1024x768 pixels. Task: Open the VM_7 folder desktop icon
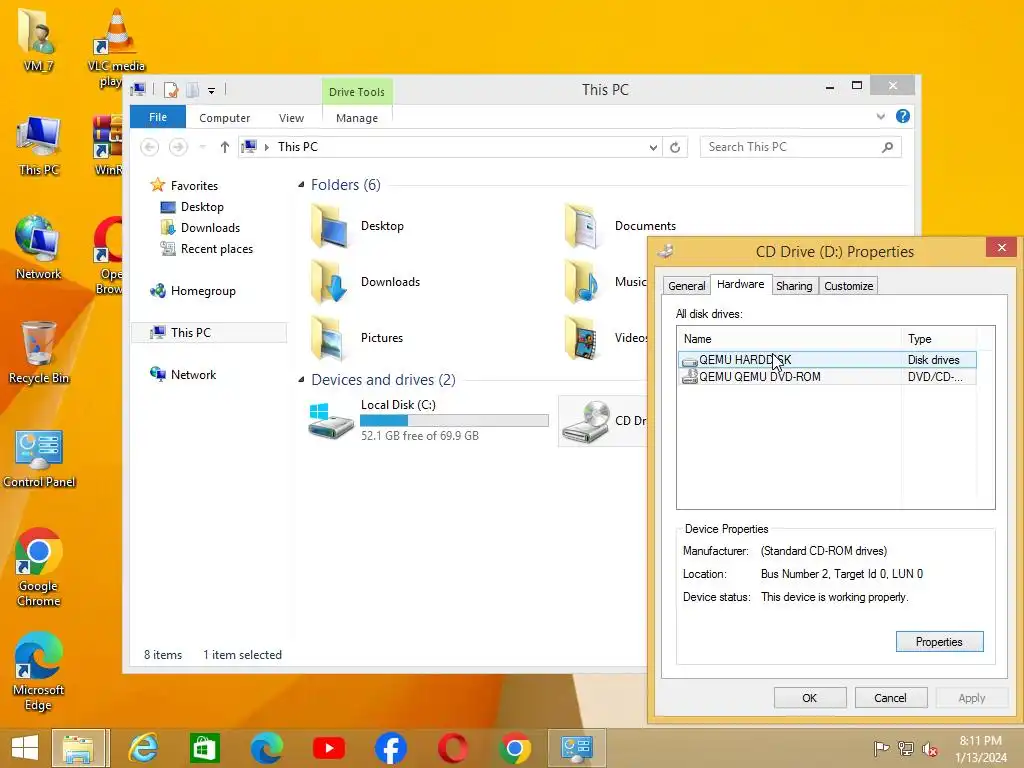pyautogui.click(x=38, y=39)
